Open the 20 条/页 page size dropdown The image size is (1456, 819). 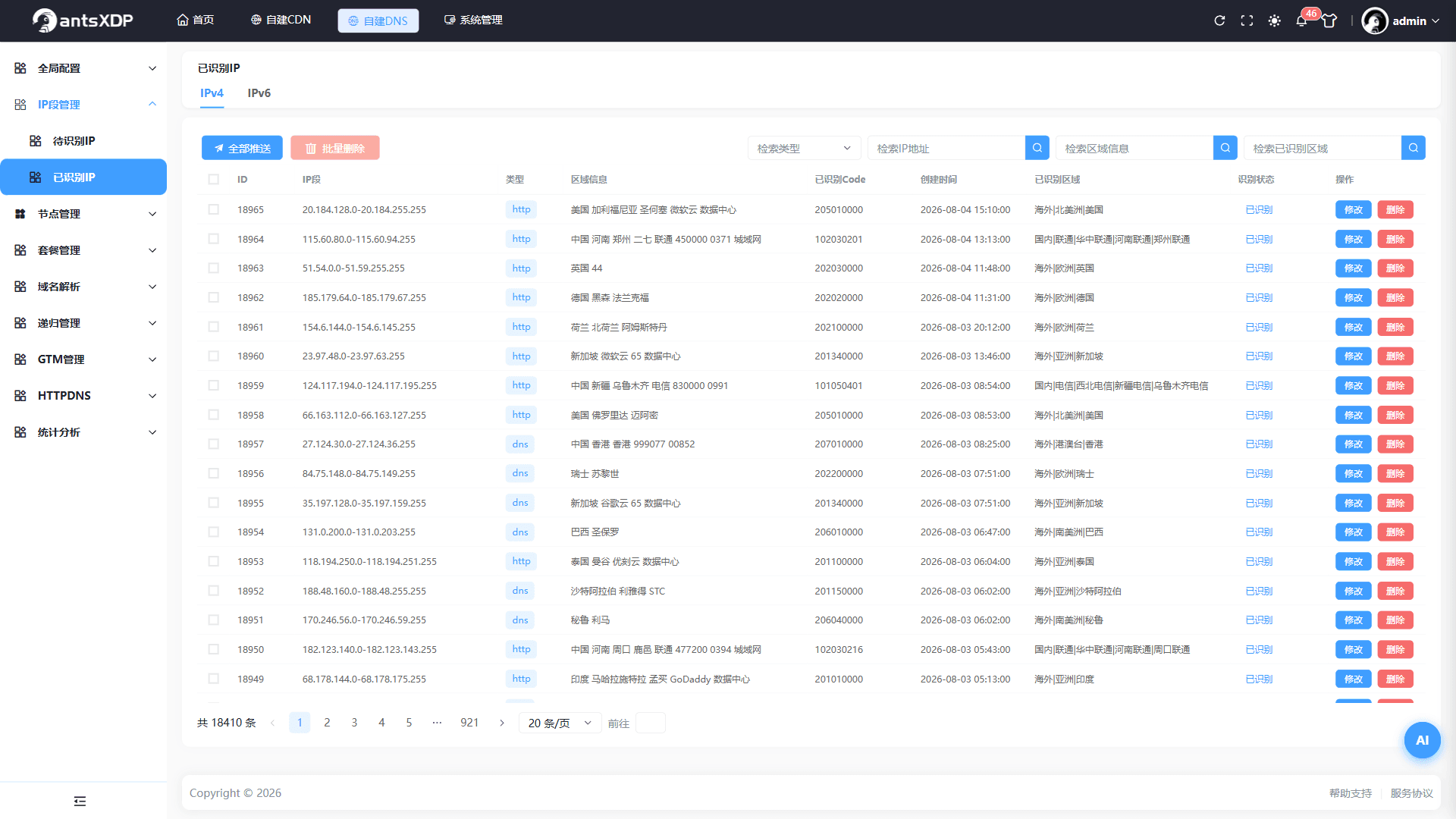click(x=560, y=723)
